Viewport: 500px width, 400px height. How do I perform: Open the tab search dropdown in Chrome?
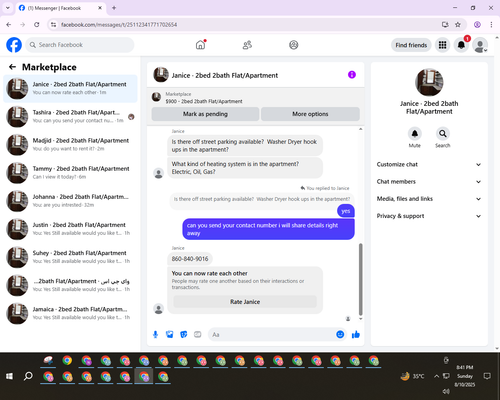coord(8,8)
